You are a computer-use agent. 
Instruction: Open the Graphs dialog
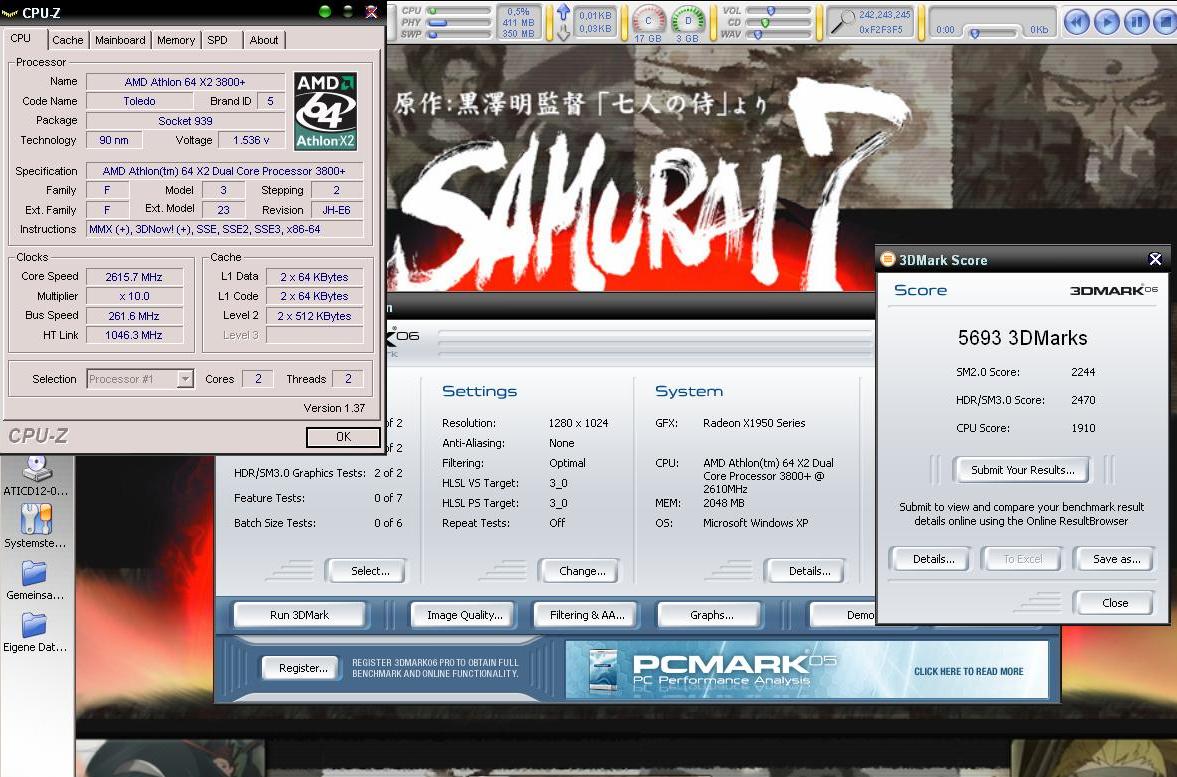pos(712,615)
